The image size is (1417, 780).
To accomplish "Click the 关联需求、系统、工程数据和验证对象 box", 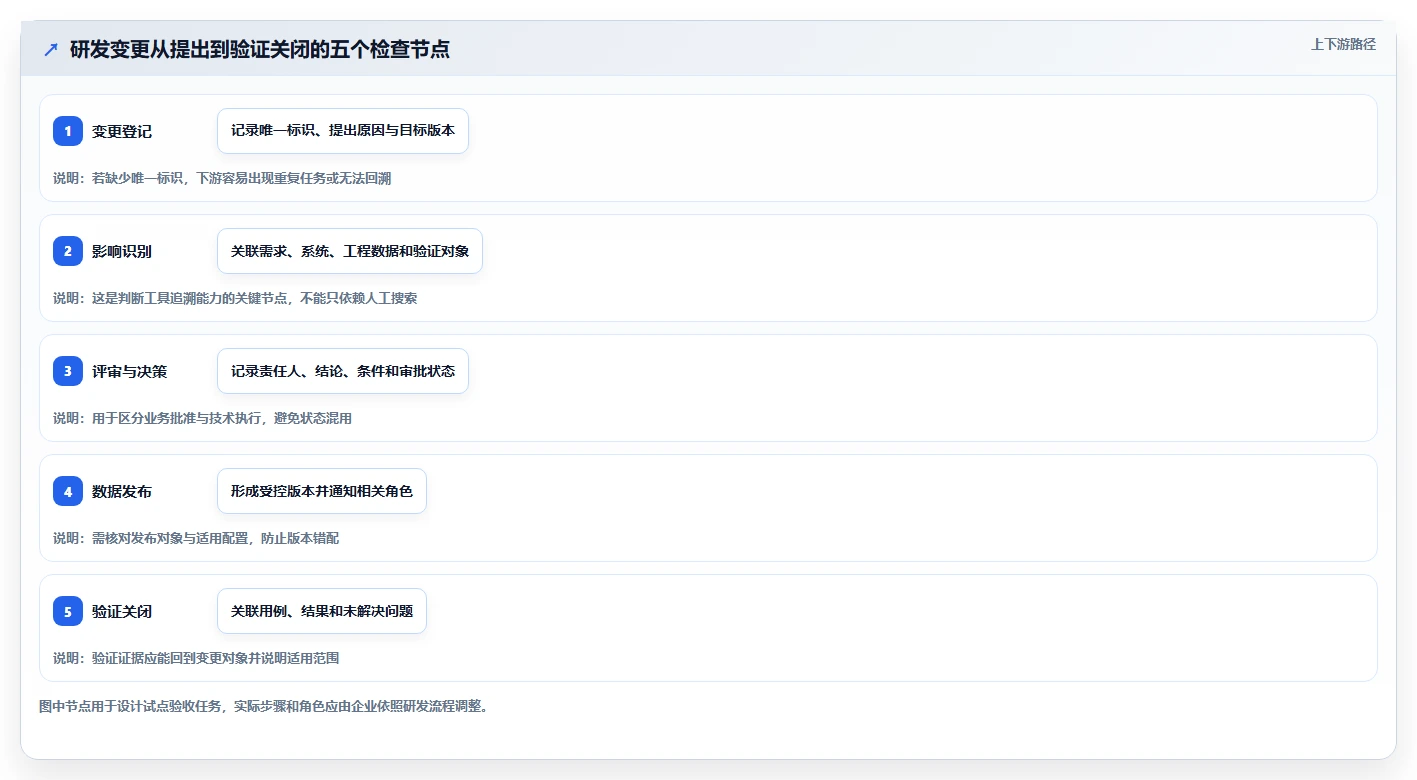I will point(350,251).
